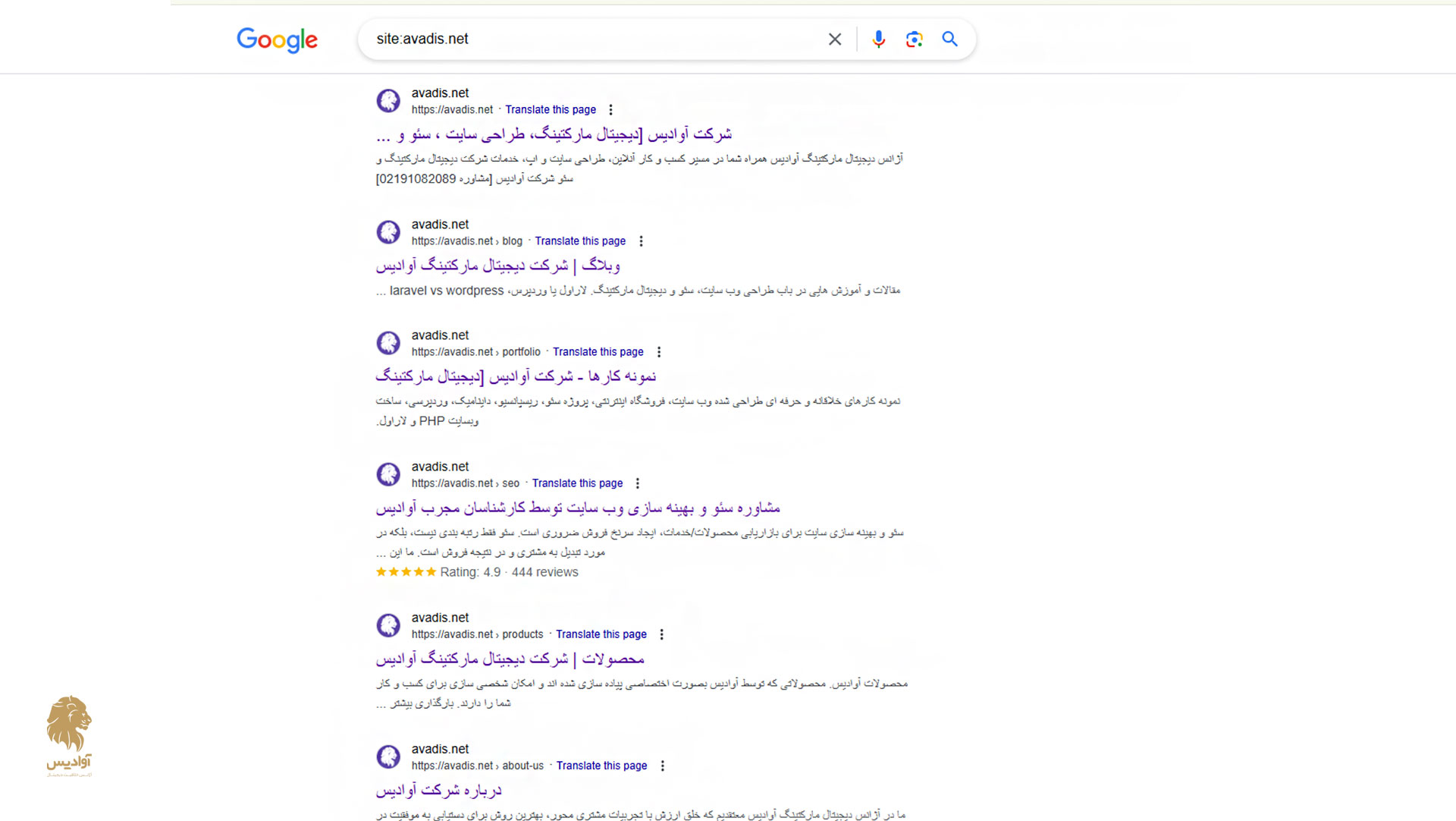Click the https://avadis.net › seo URL

click(466, 483)
